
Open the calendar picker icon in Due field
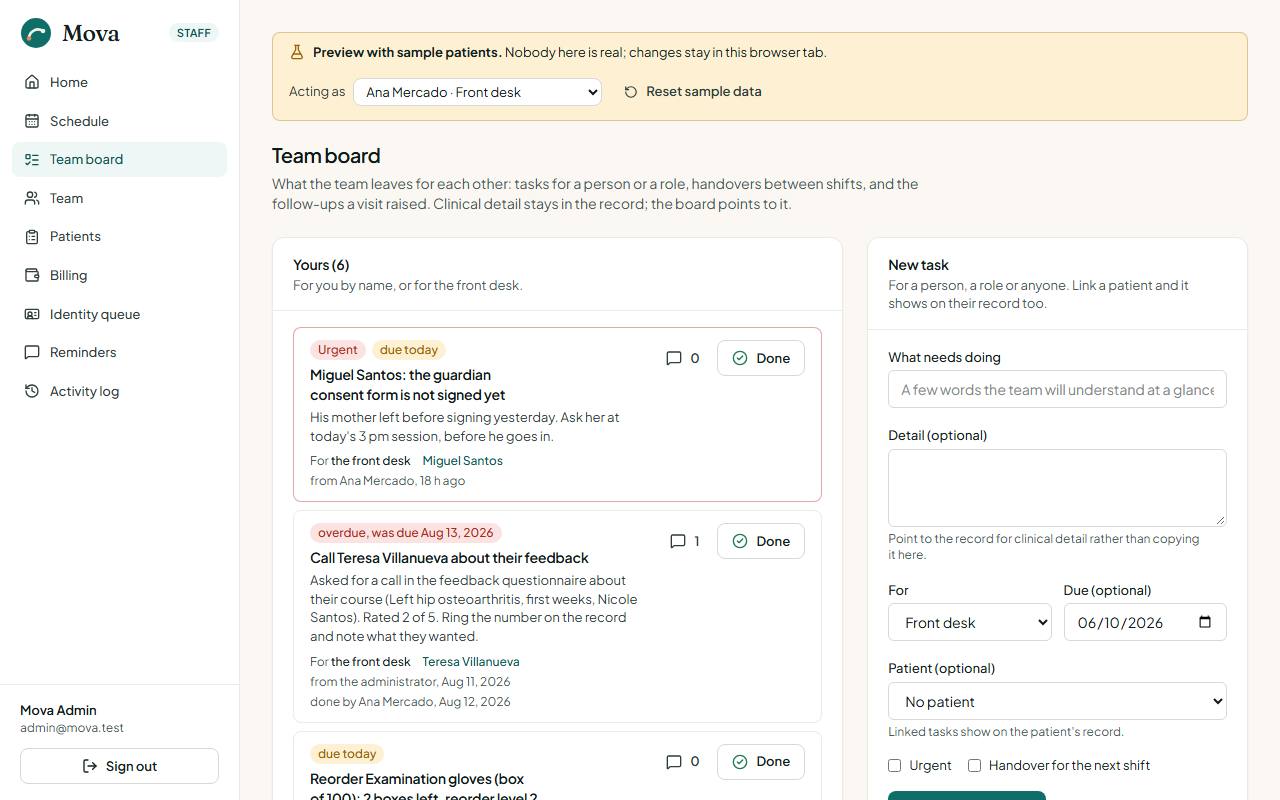click(x=1205, y=622)
